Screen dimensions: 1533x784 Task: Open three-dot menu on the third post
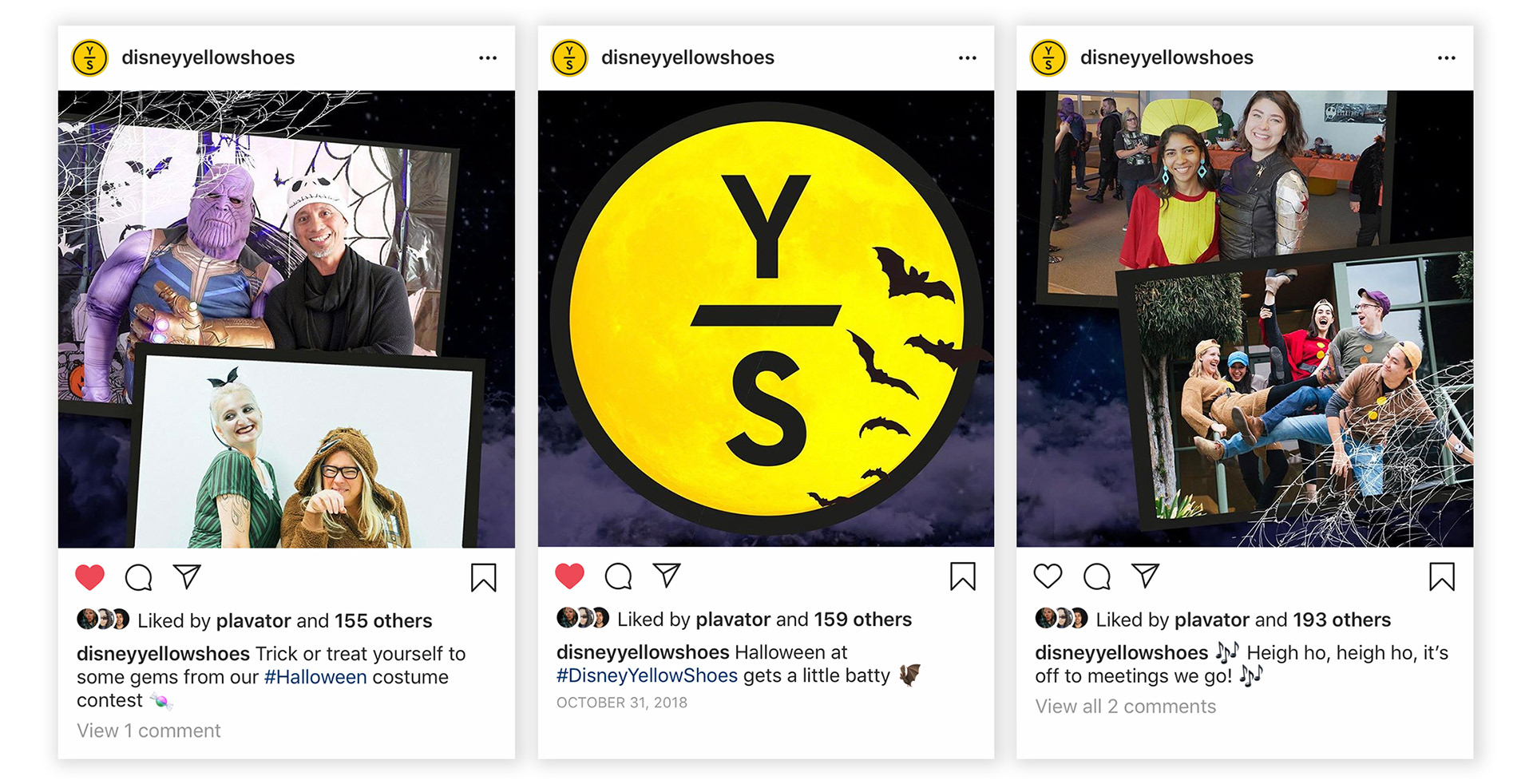pos(1447,58)
